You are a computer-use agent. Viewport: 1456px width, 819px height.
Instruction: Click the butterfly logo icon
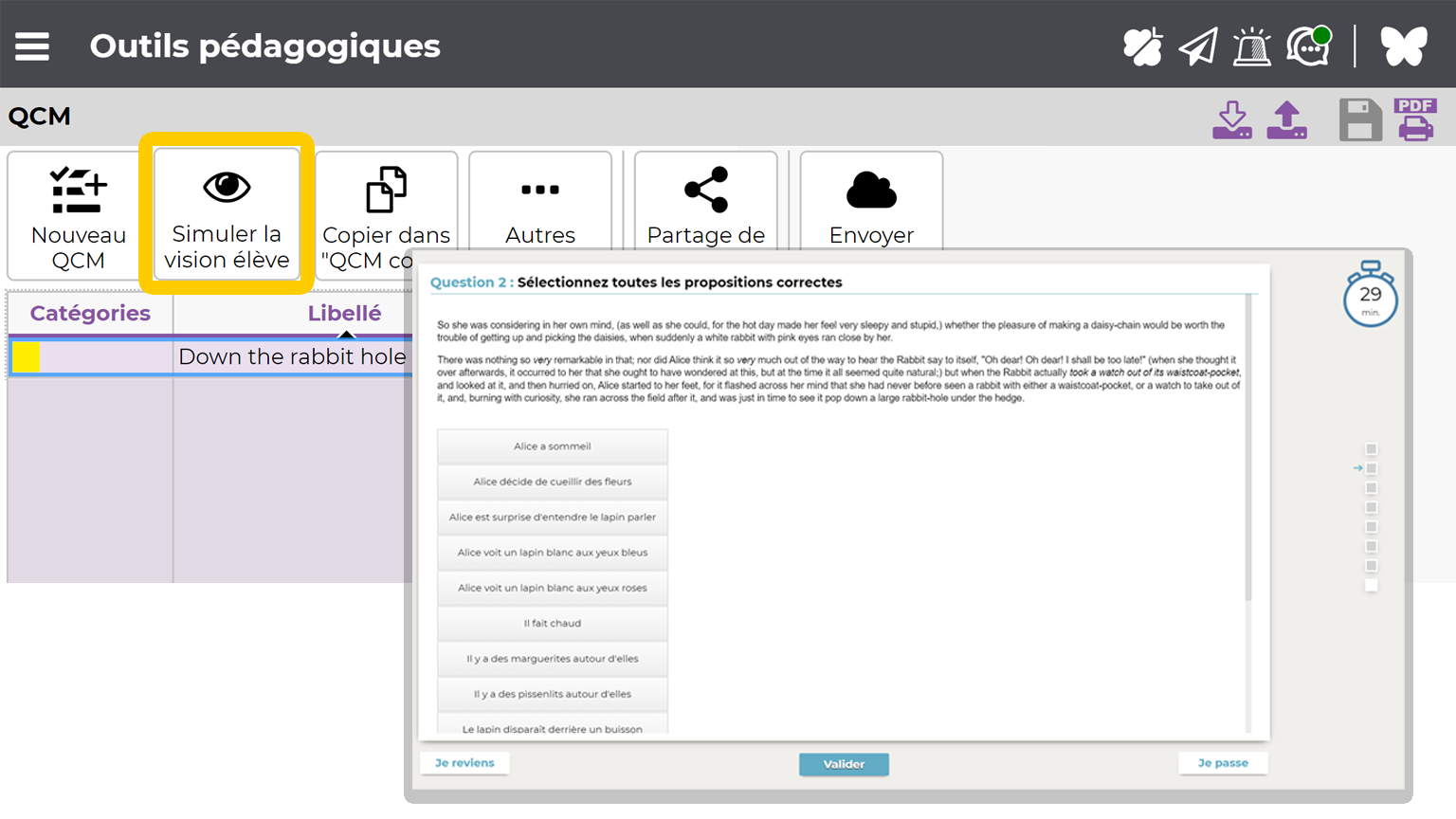pyautogui.click(x=1404, y=46)
